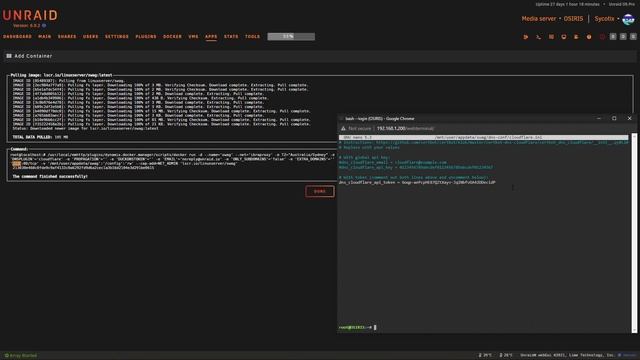The height and width of the screenshot is (360, 640).
Task: Click the user avatar image
Action: click(628, 19)
